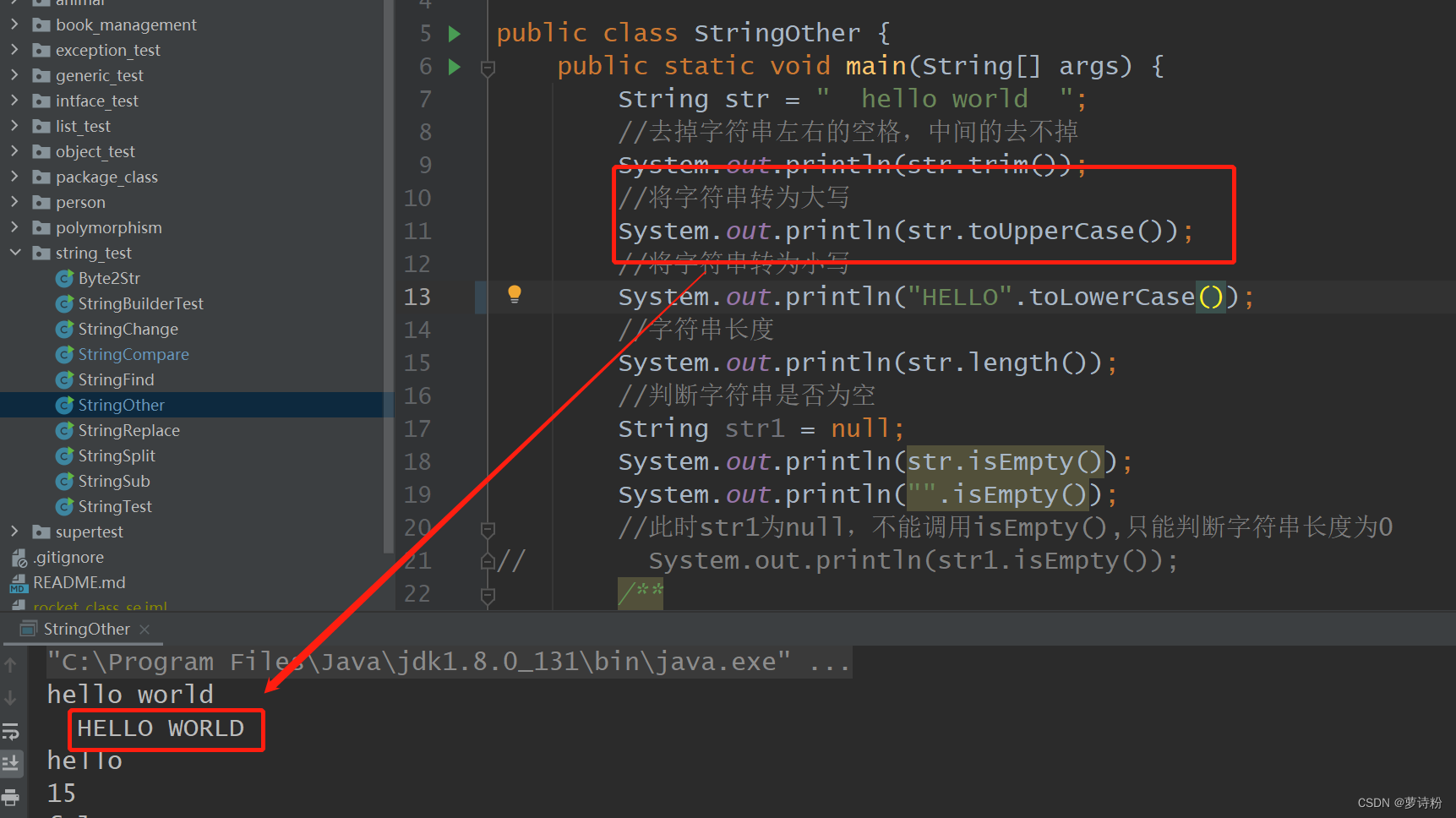Screen dimensions: 1456x818
Task: Run main method via gutter arrow on line 6
Action: pos(455,67)
